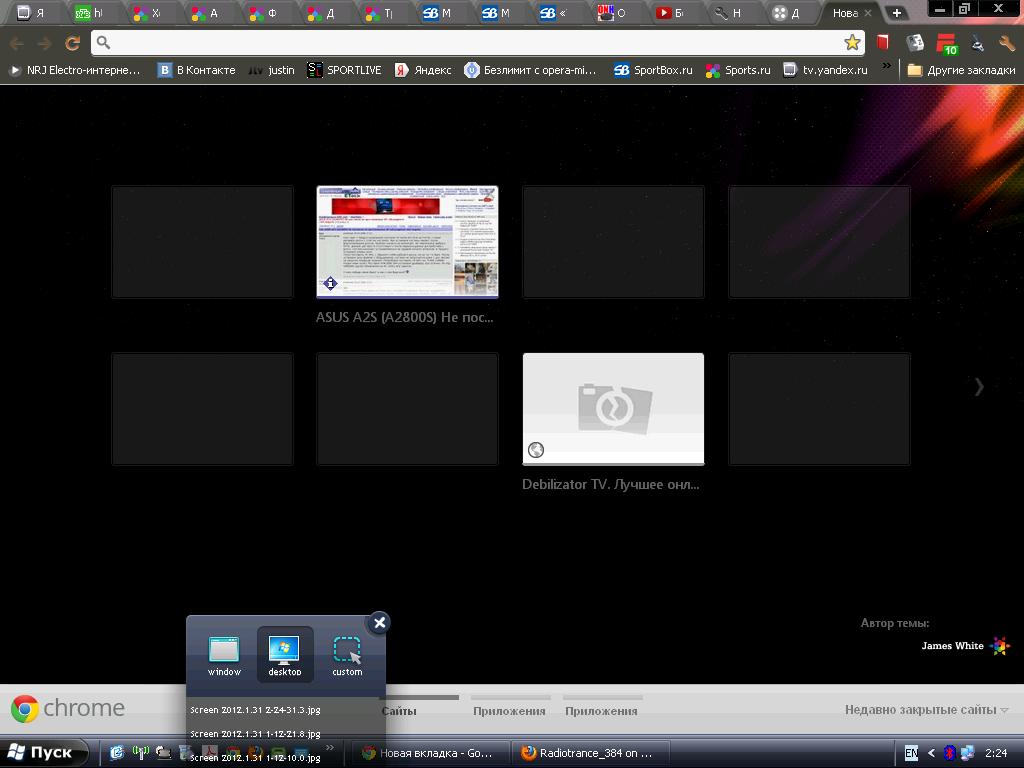Switch to the SB « tab
The width and height of the screenshot is (1024, 768).
555,13
